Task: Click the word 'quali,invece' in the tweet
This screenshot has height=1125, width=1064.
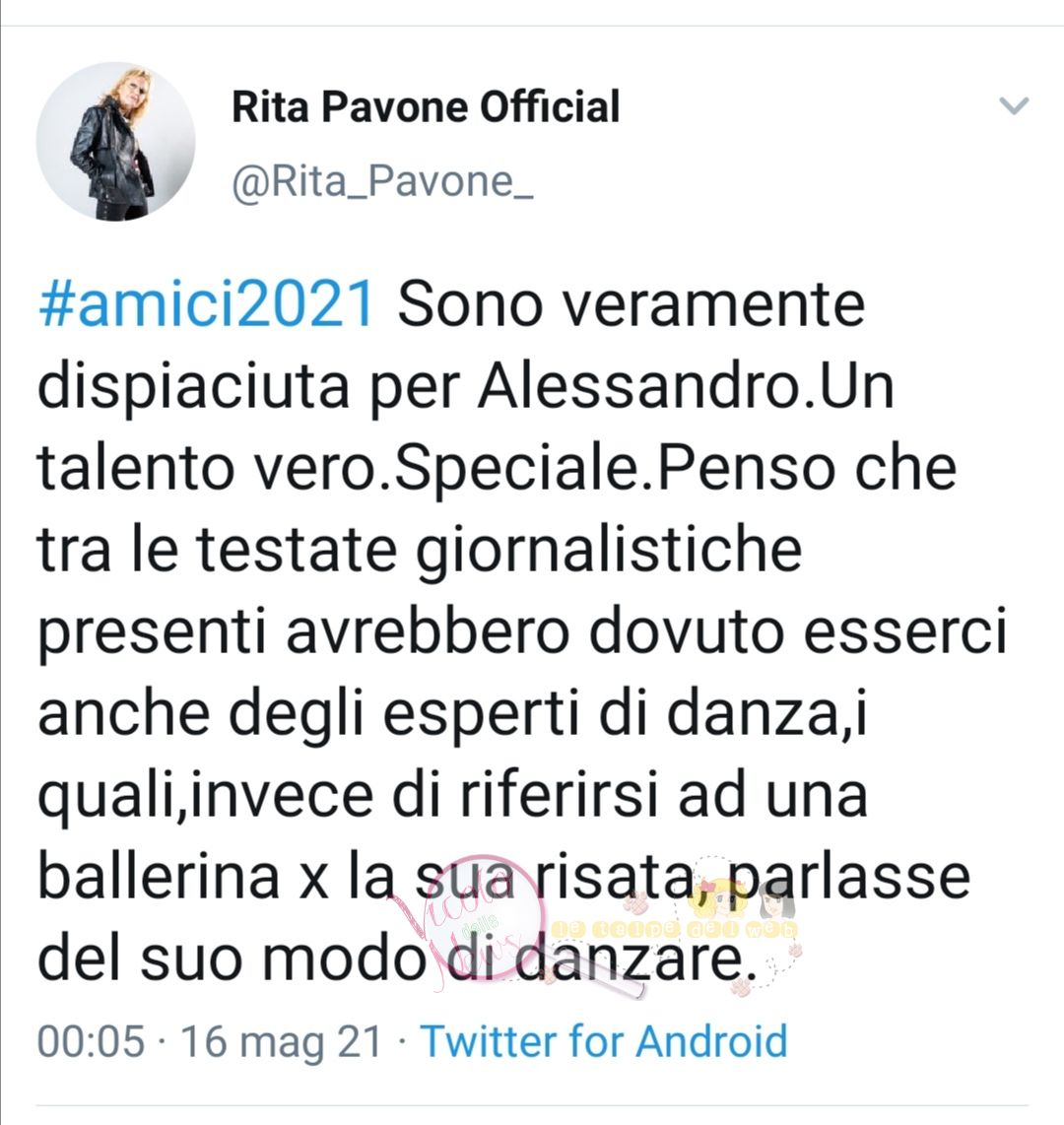Action: click(206, 797)
